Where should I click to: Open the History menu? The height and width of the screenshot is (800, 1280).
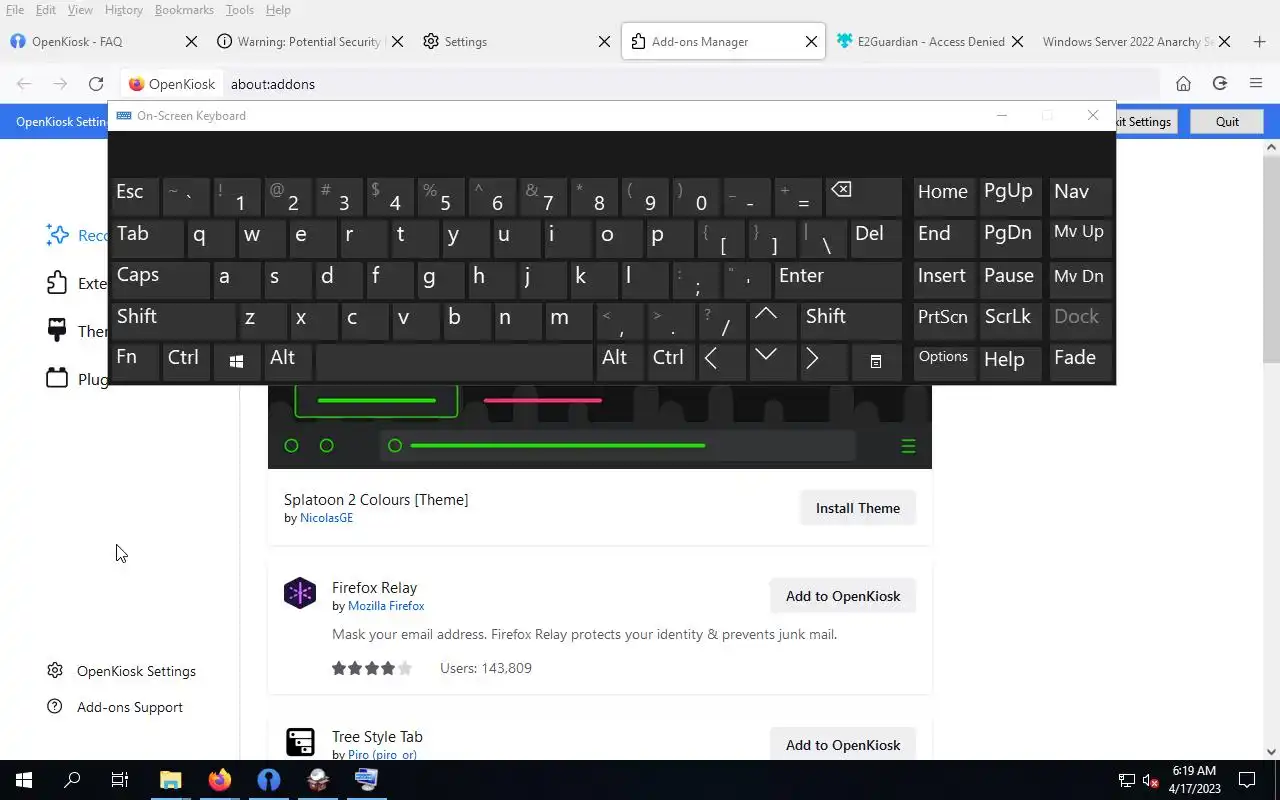click(124, 10)
